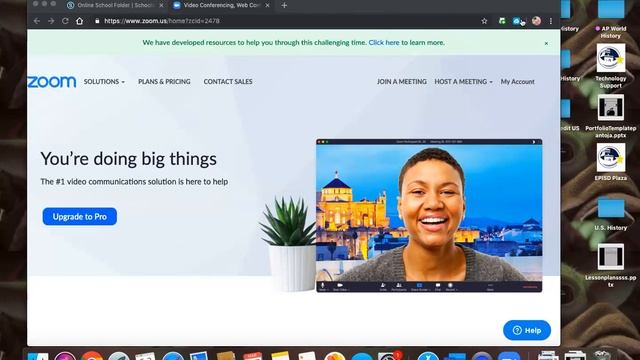
Task: Click the browser forward arrow
Action: [x=51, y=21]
